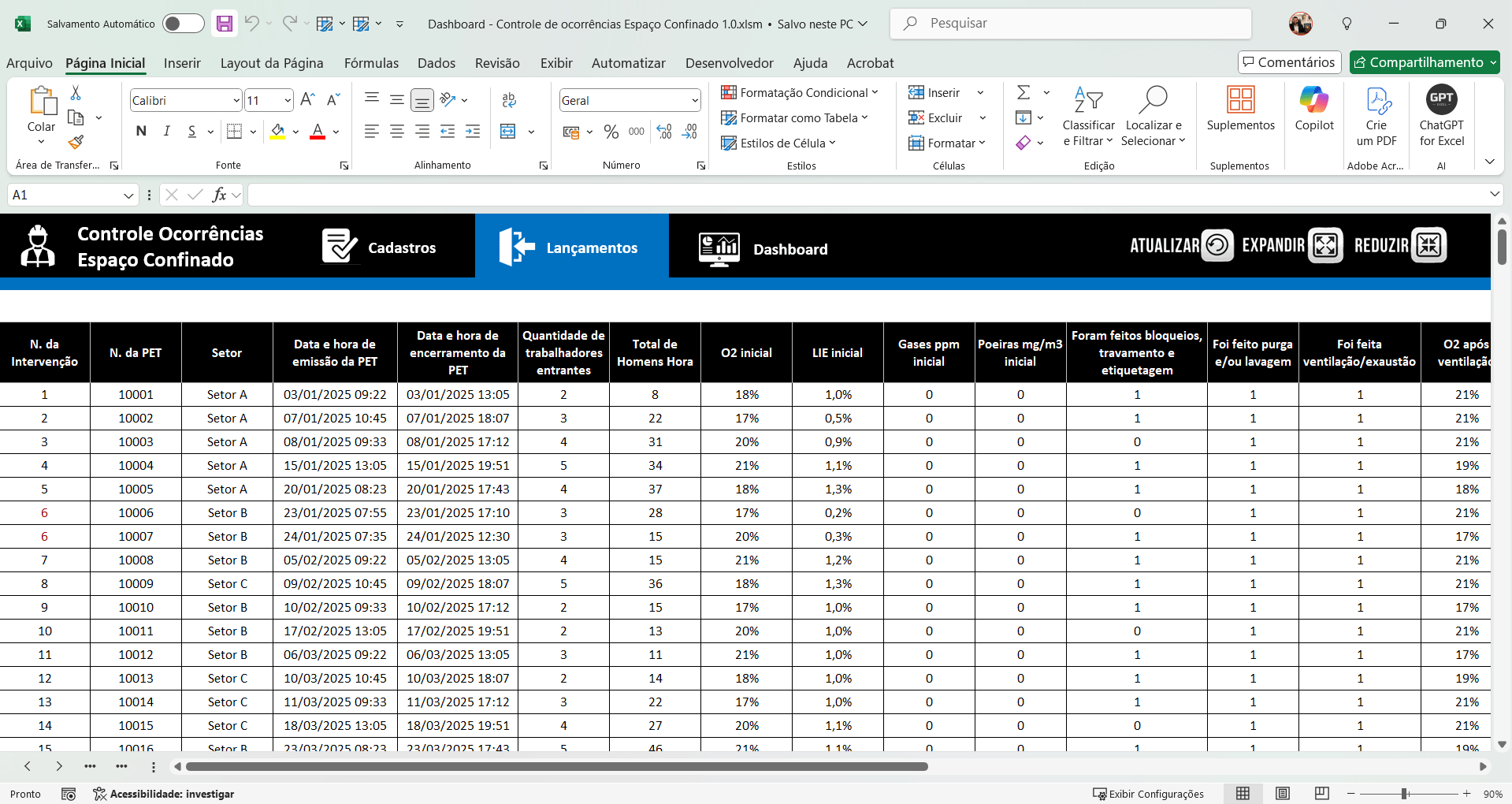The image size is (1512, 804).
Task: Click the ATUALIZAR refresh icon
Action: point(1217,245)
